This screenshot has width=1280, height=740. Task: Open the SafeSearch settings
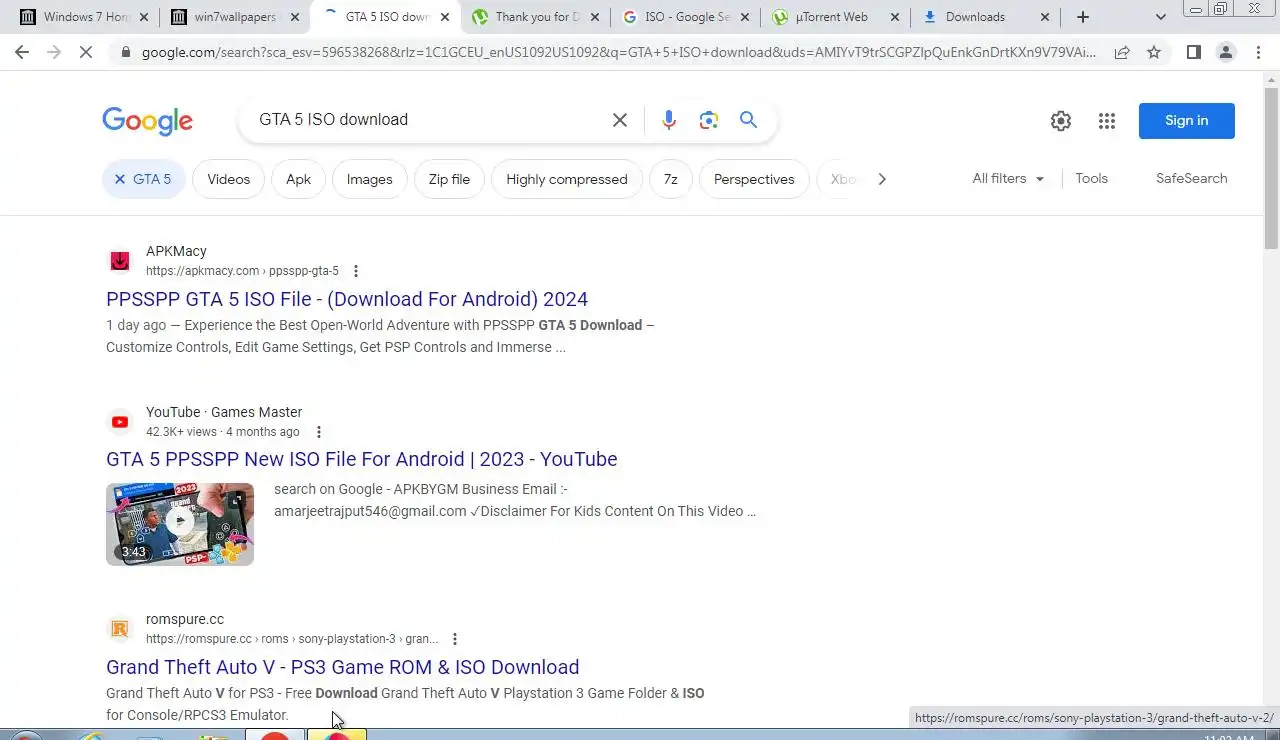(1191, 178)
